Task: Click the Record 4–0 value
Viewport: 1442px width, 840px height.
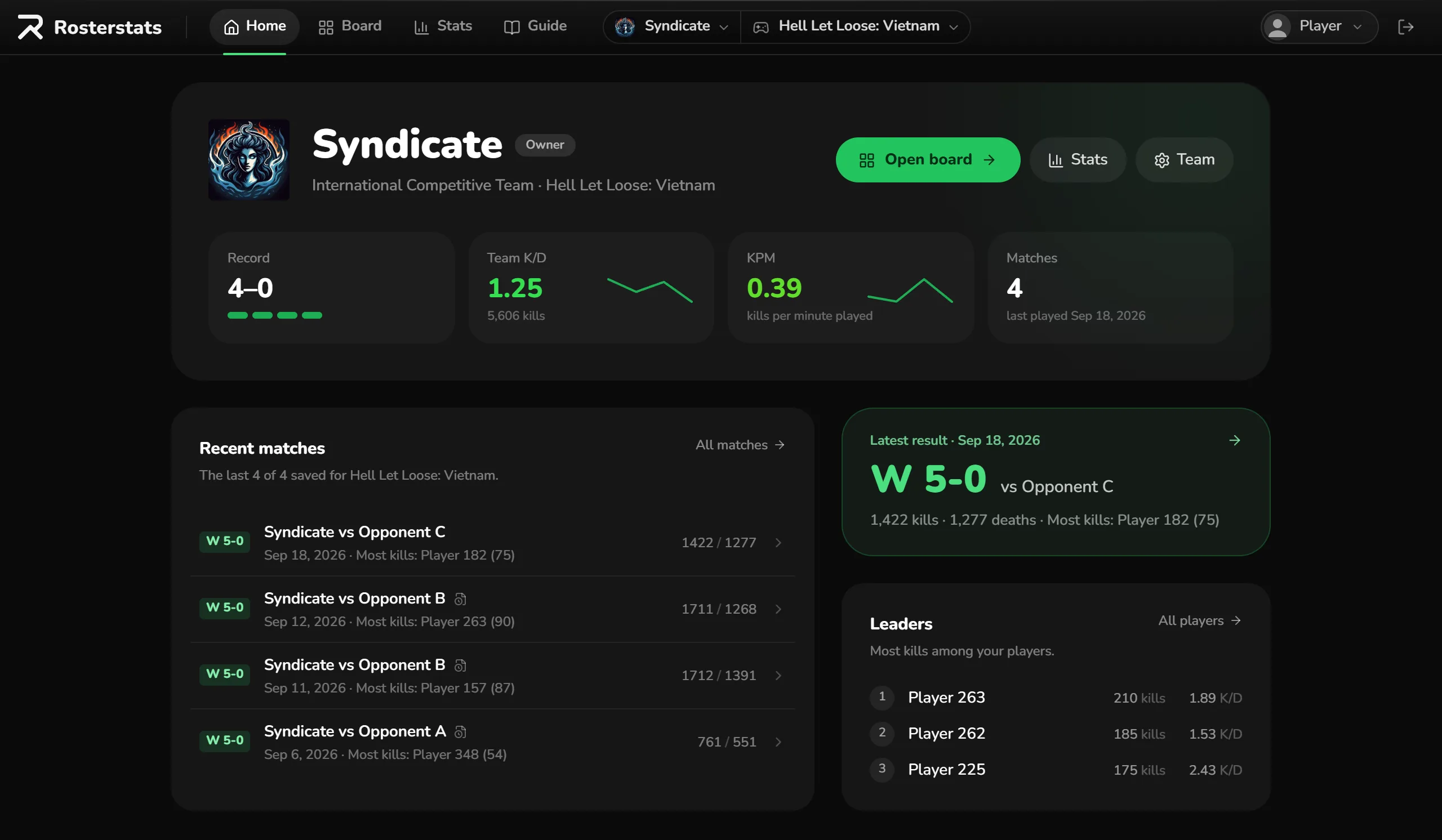Action: tap(251, 287)
